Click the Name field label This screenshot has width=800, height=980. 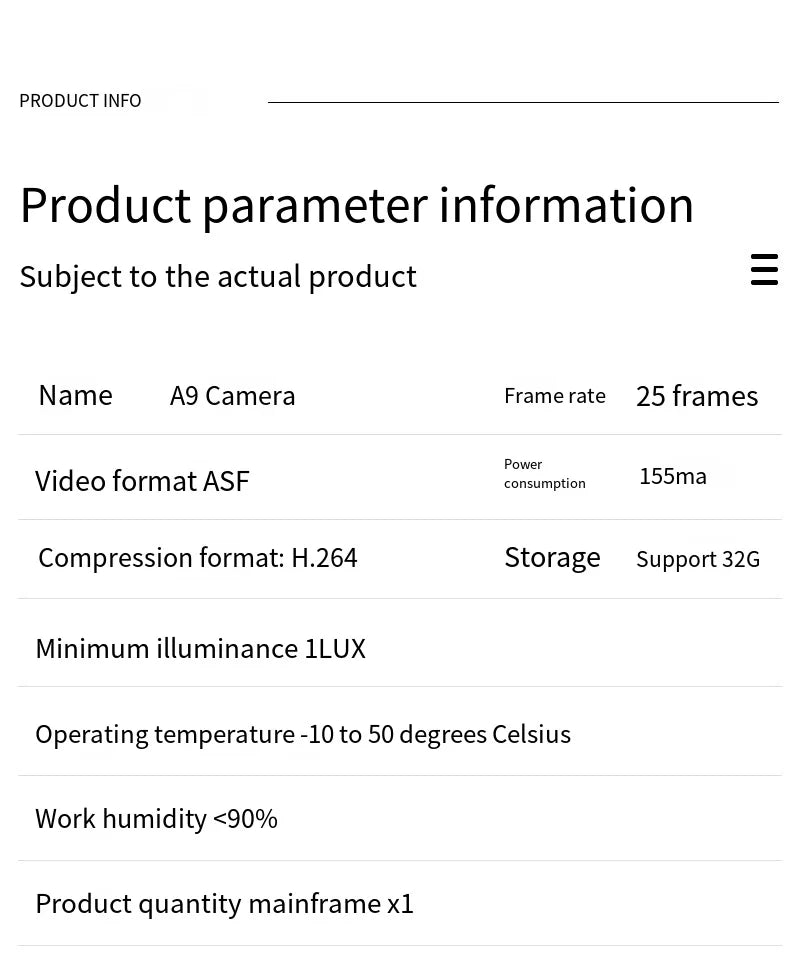click(x=75, y=395)
